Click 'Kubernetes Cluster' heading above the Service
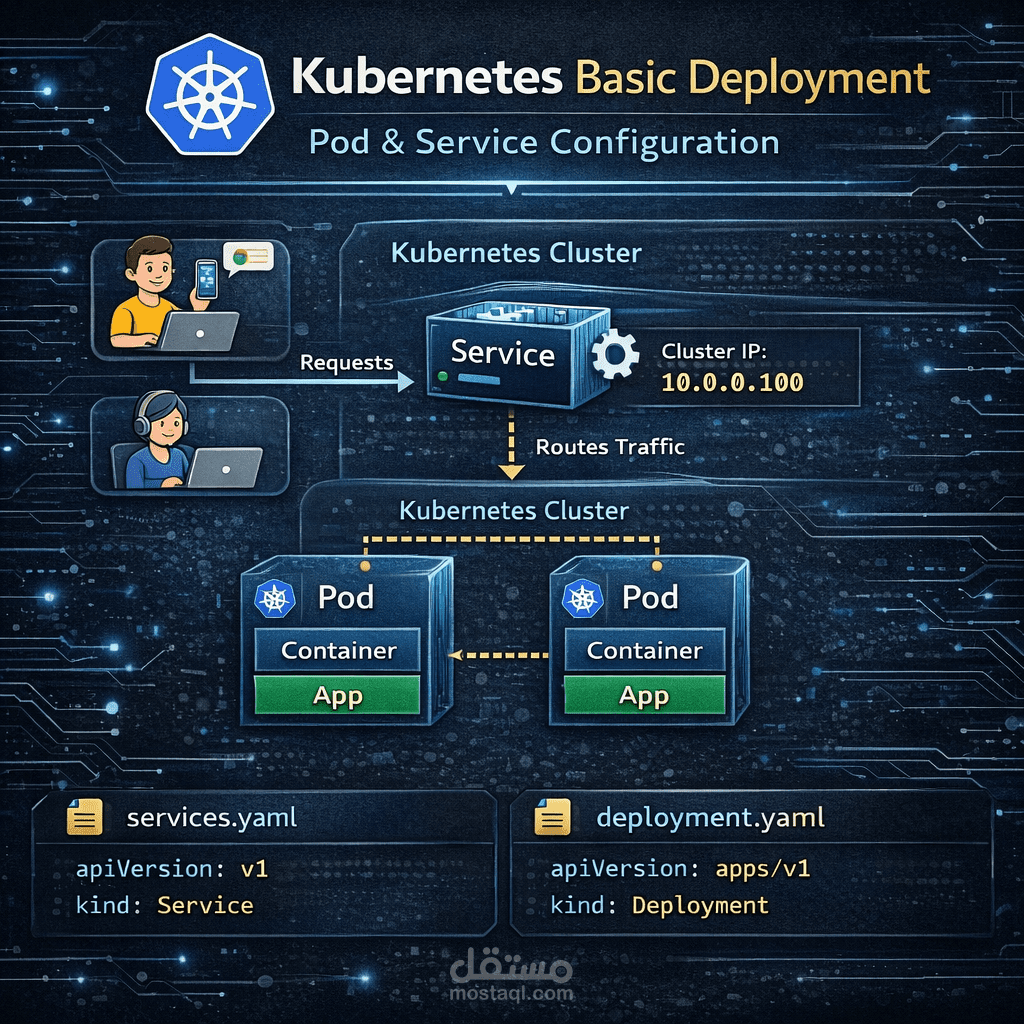 [x=516, y=253]
